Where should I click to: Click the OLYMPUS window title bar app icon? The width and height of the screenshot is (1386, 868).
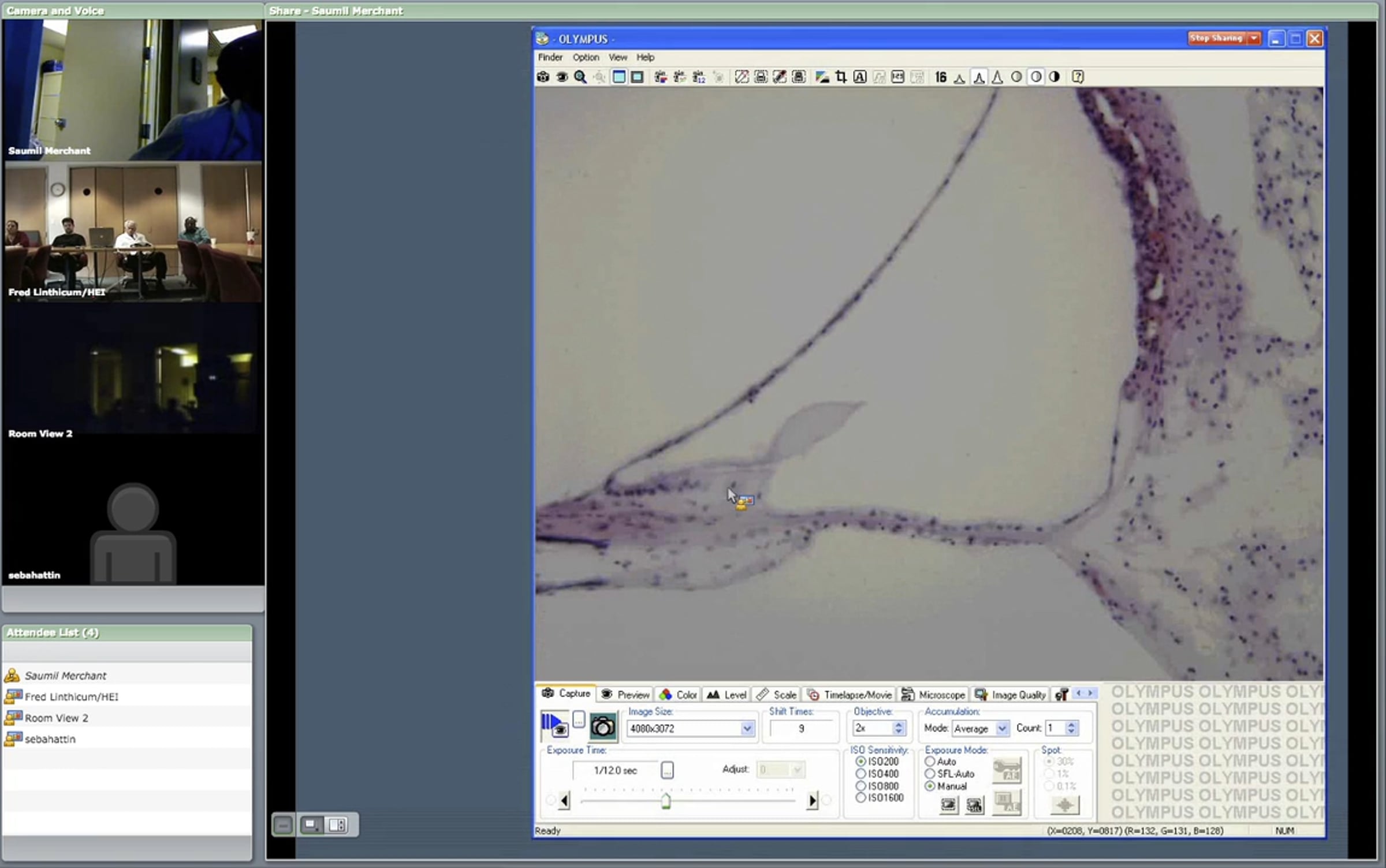point(542,39)
